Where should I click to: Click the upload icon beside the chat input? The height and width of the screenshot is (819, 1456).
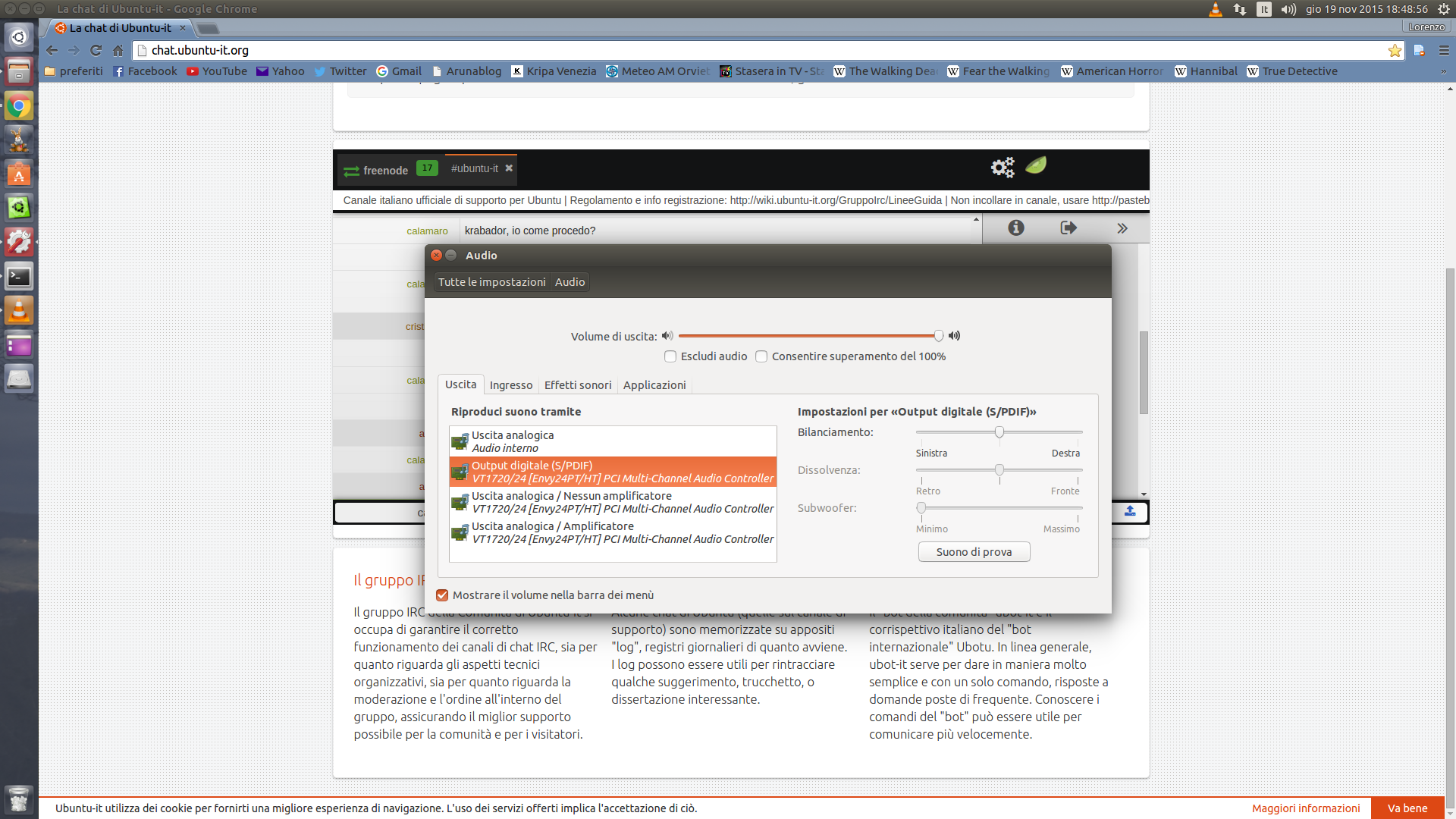click(1130, 511)
